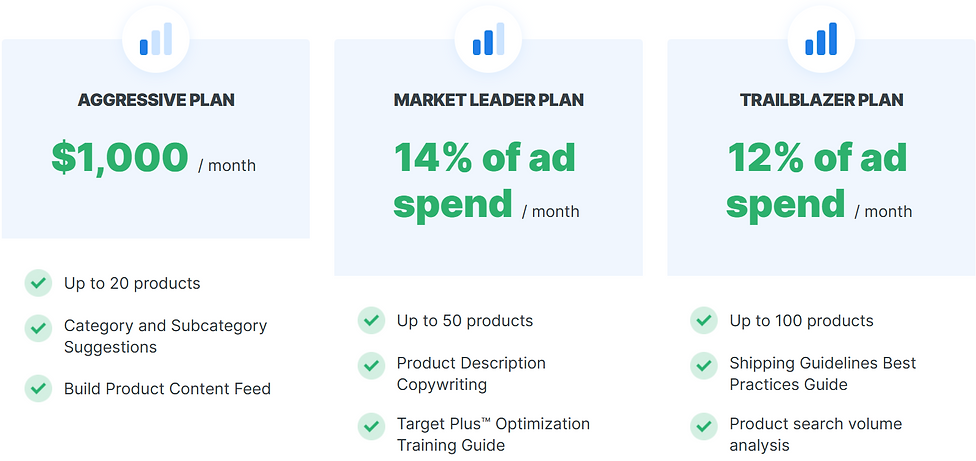The height and width of the screenshot is (461, 976).
Task: Click checkmark beside Up to 20 products
Action: pyautogui.click(x=38, y=283)
